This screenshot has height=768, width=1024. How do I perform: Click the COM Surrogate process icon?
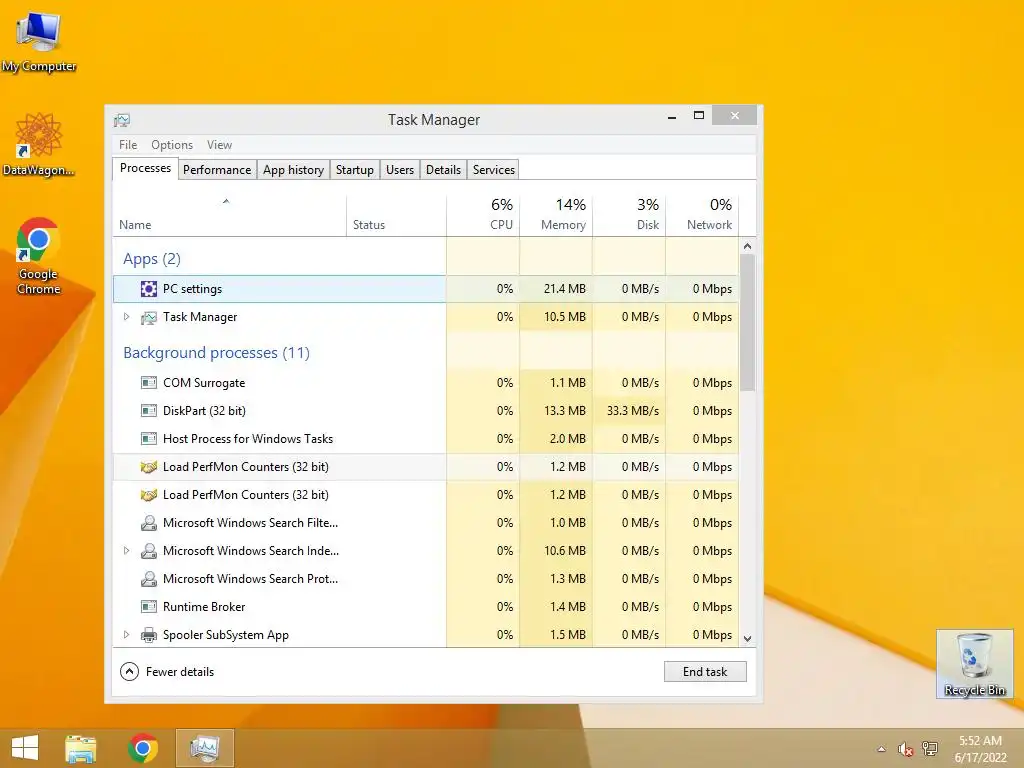pyautogui.click(x=149, y=383)
